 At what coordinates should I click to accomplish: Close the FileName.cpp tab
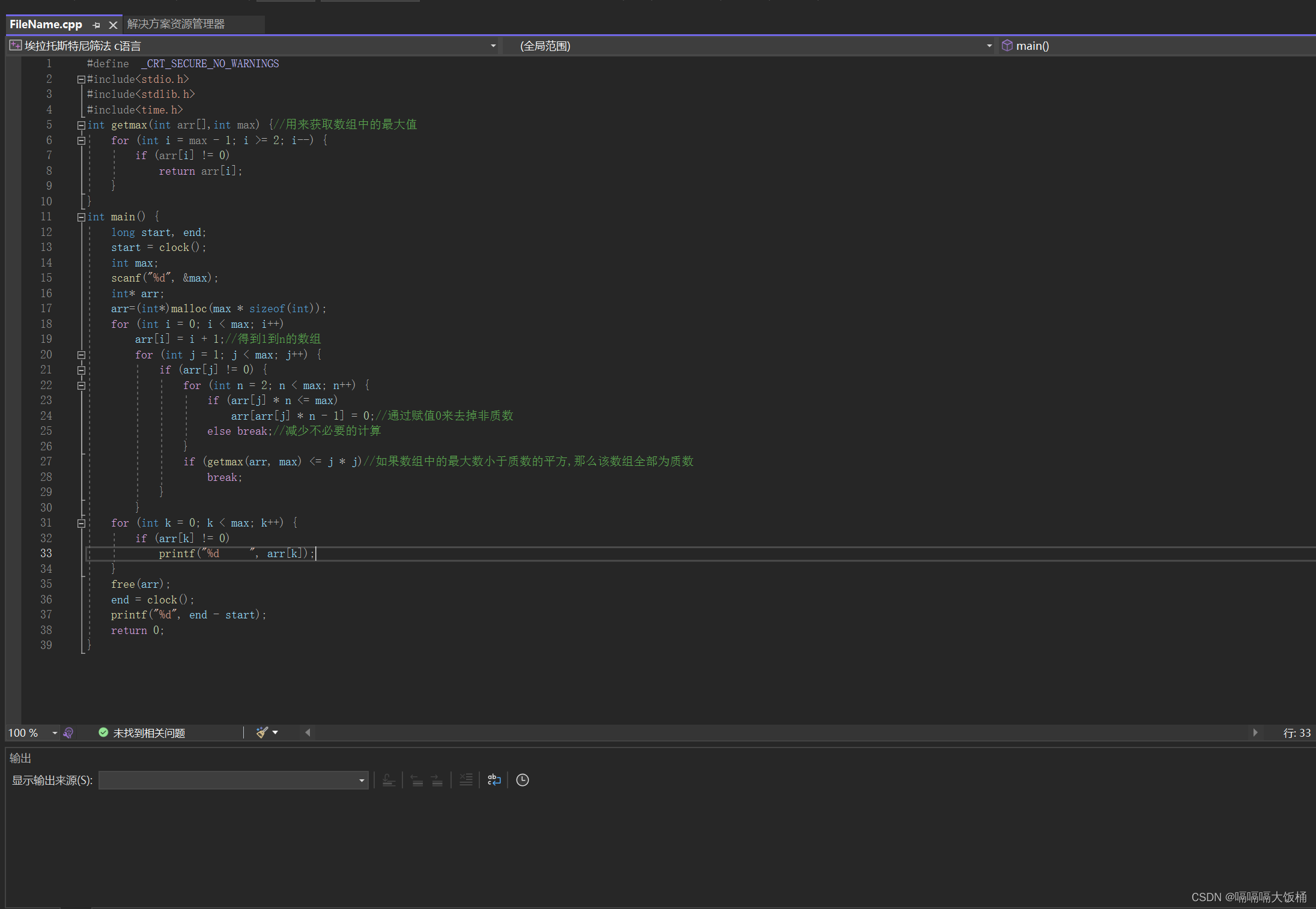click(113, 25)
